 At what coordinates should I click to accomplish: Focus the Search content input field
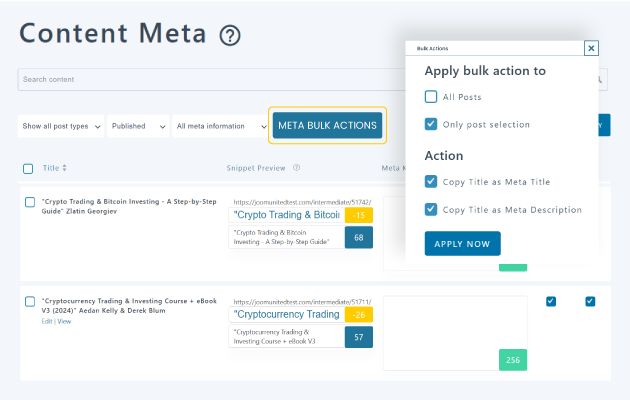pyautogui.click(x=200, y=79)
